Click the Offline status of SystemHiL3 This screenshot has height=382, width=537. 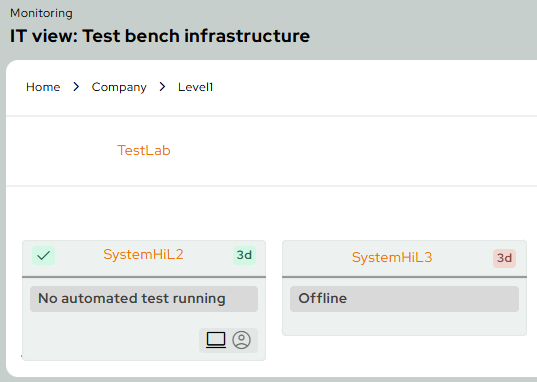(404, 299)
